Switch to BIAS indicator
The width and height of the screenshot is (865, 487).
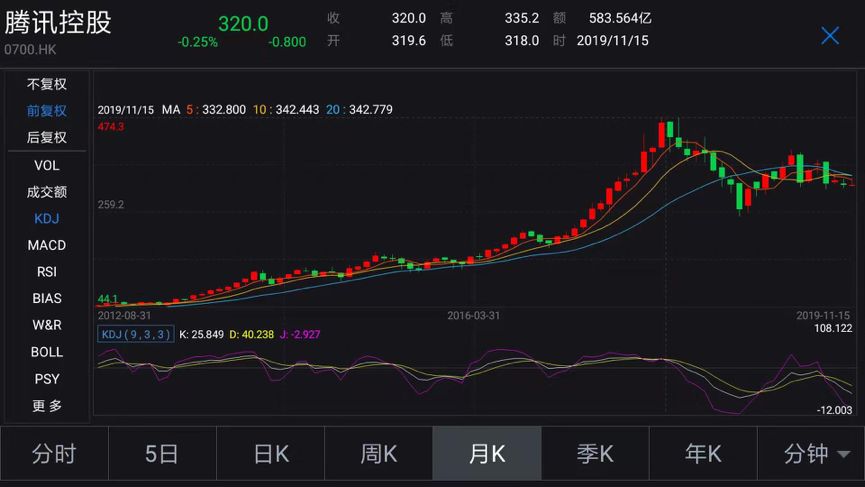(x=47, y=298)
